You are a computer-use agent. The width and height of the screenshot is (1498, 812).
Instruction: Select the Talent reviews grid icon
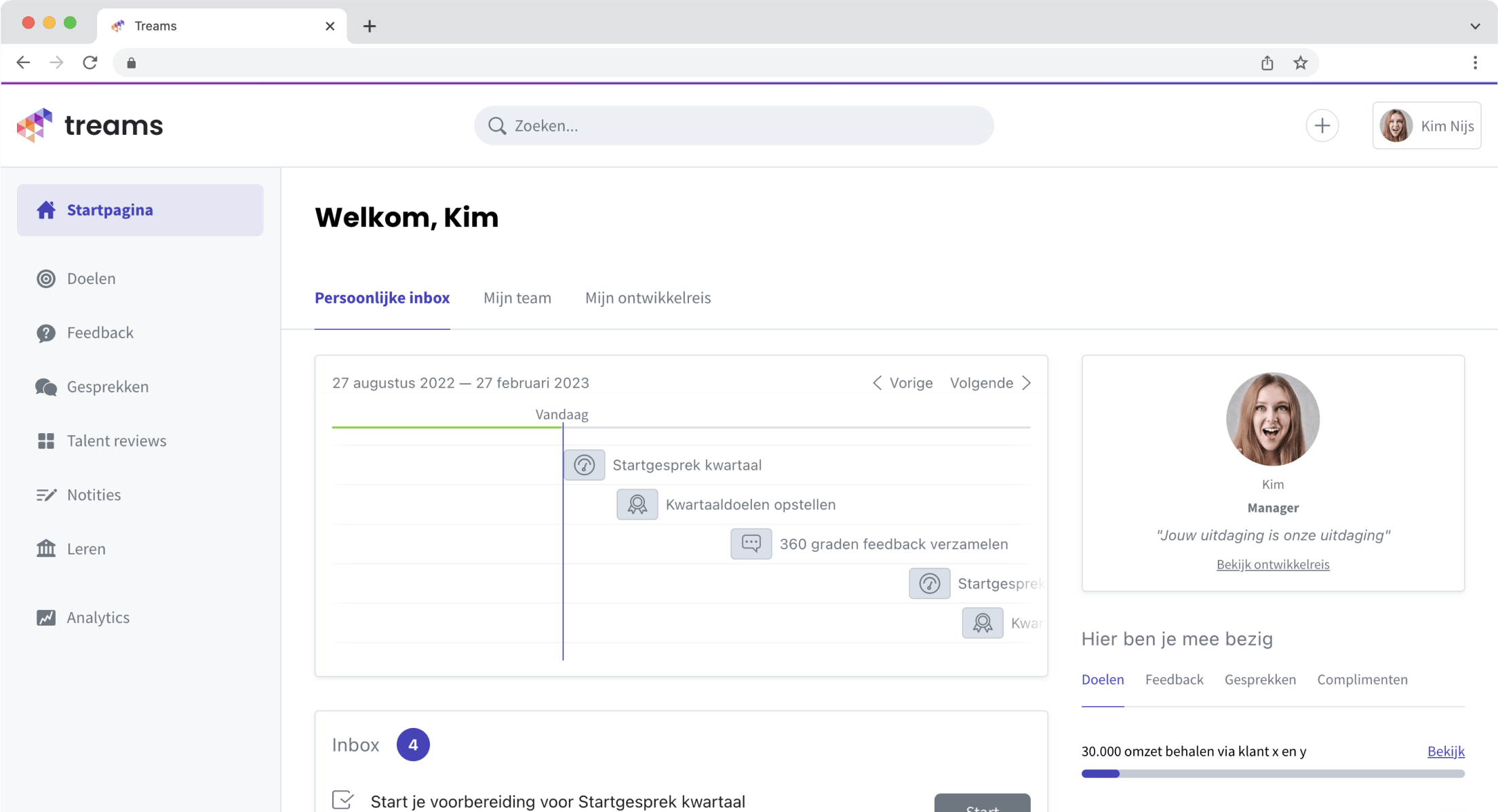click(45, 441)
